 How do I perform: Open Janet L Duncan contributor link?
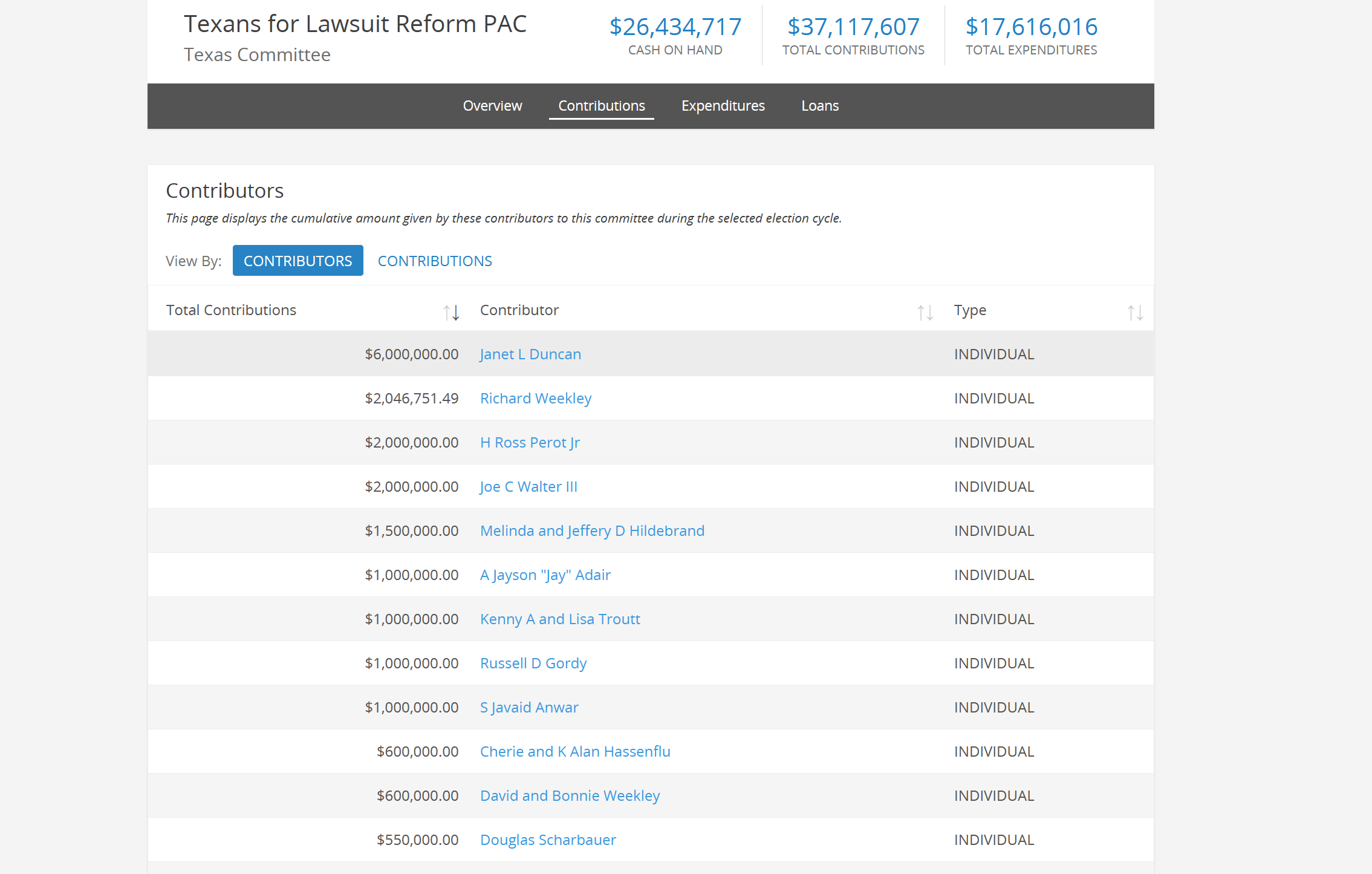(530, 354)
